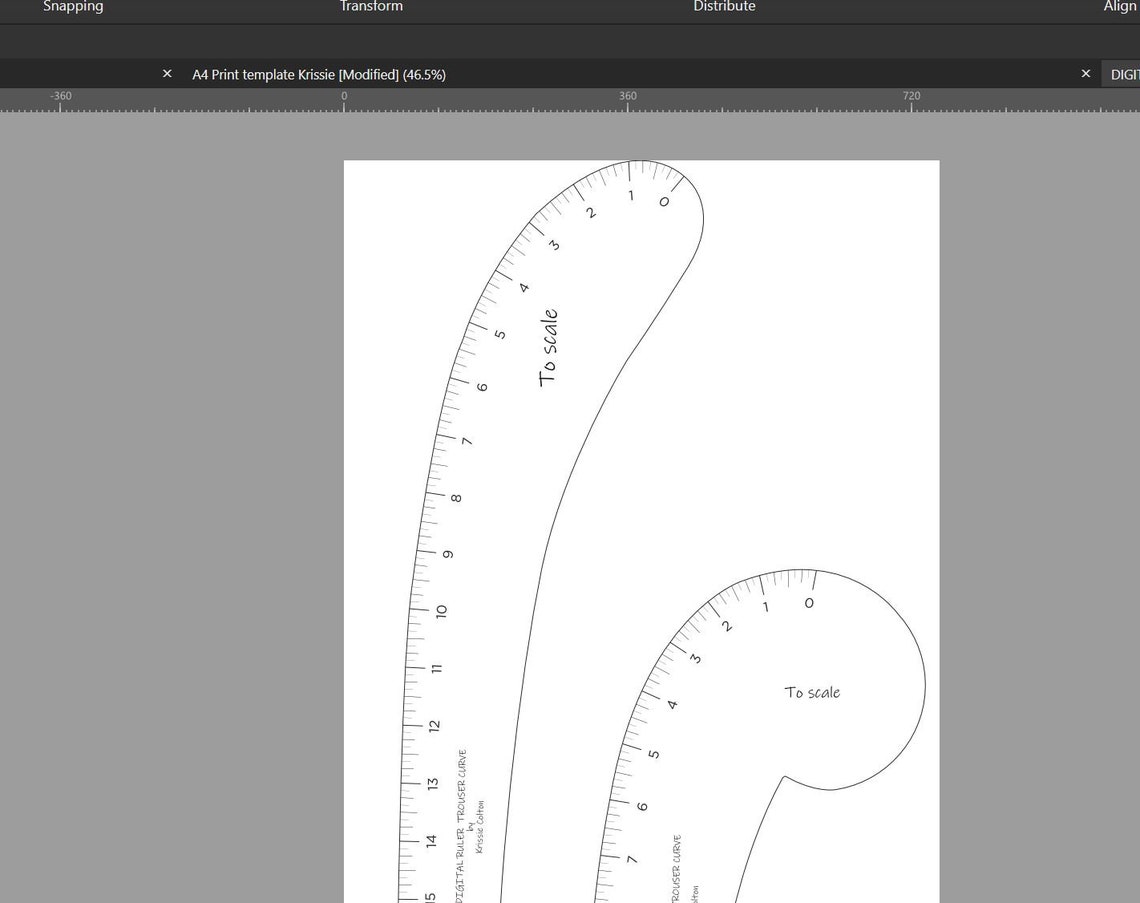Viewport: 1140px width, 903px height.
Task: Close the A4 Print template Krissie document
Action: coord(1085,73)
